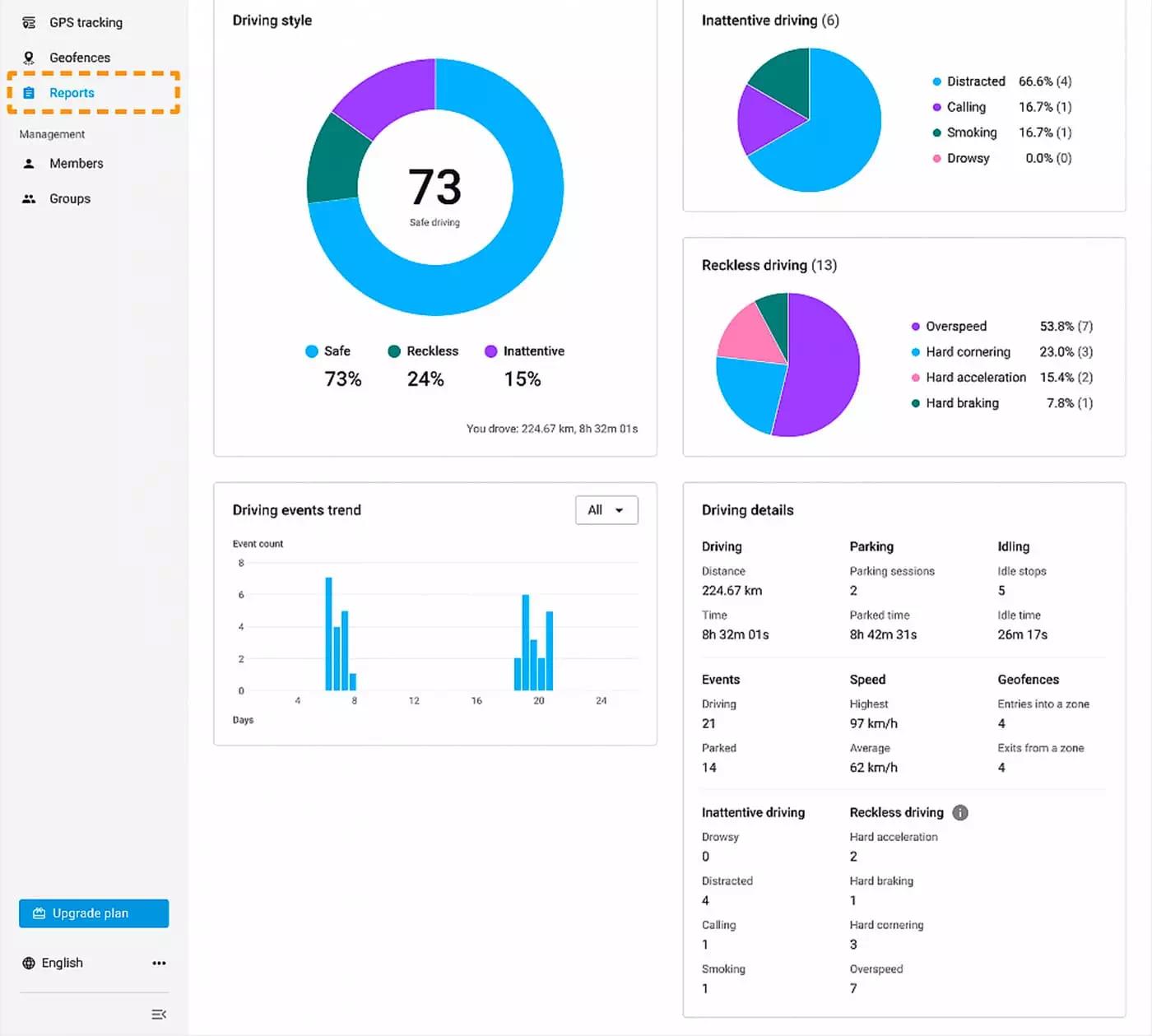
Task: Click the 'Driving events trend' heading
Action: pyautogui.click(x=297, y=510)
